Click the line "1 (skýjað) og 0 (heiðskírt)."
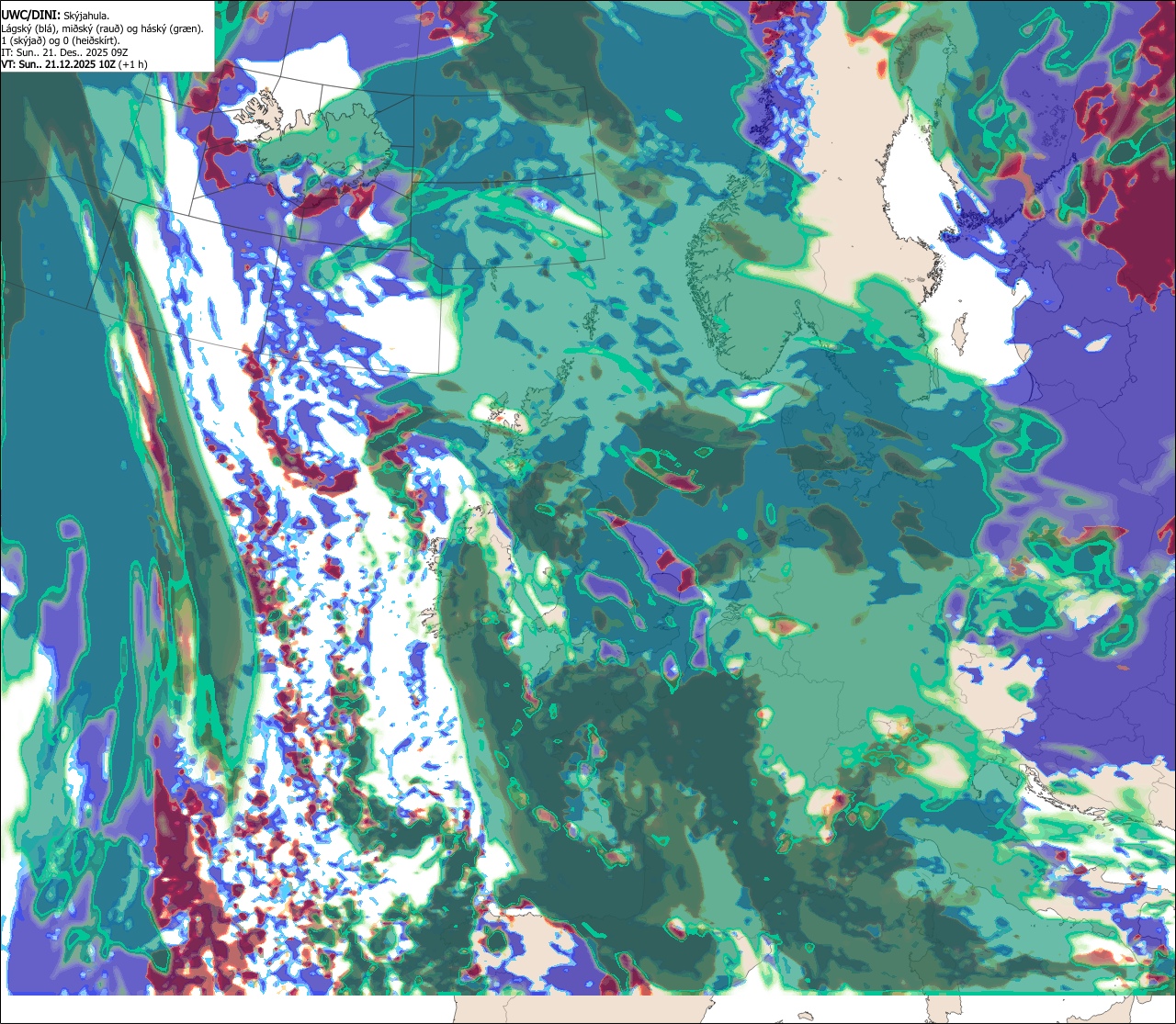 [x=61, y=40]
